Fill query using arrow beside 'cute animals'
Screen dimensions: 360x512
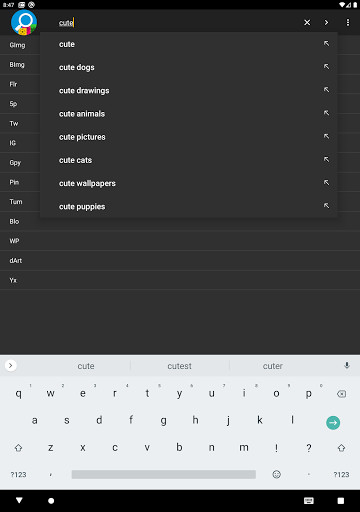(x=326, y=113)
